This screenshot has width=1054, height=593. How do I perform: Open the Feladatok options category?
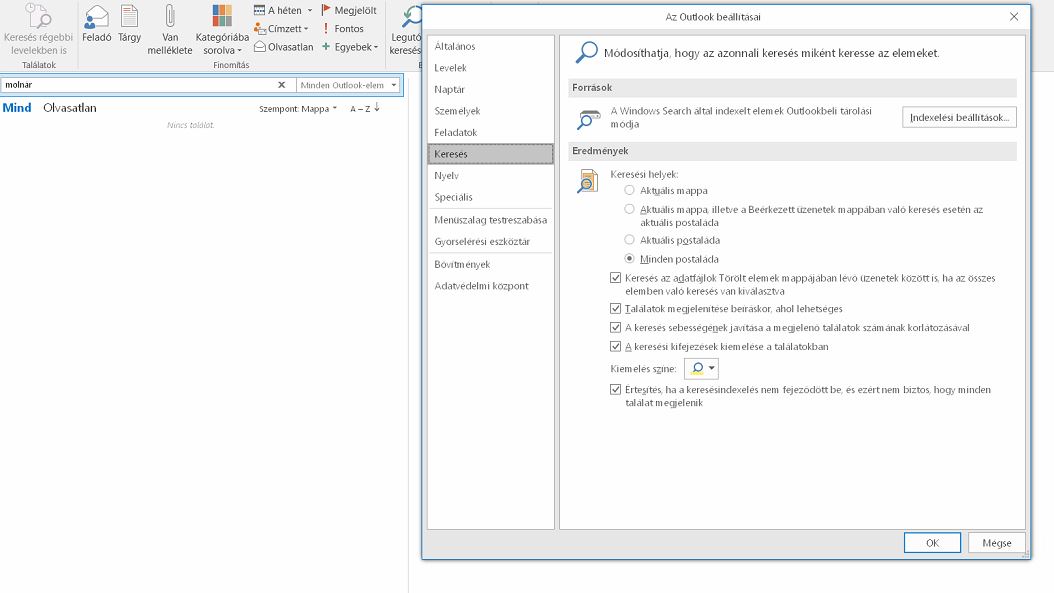click(490, 132)
